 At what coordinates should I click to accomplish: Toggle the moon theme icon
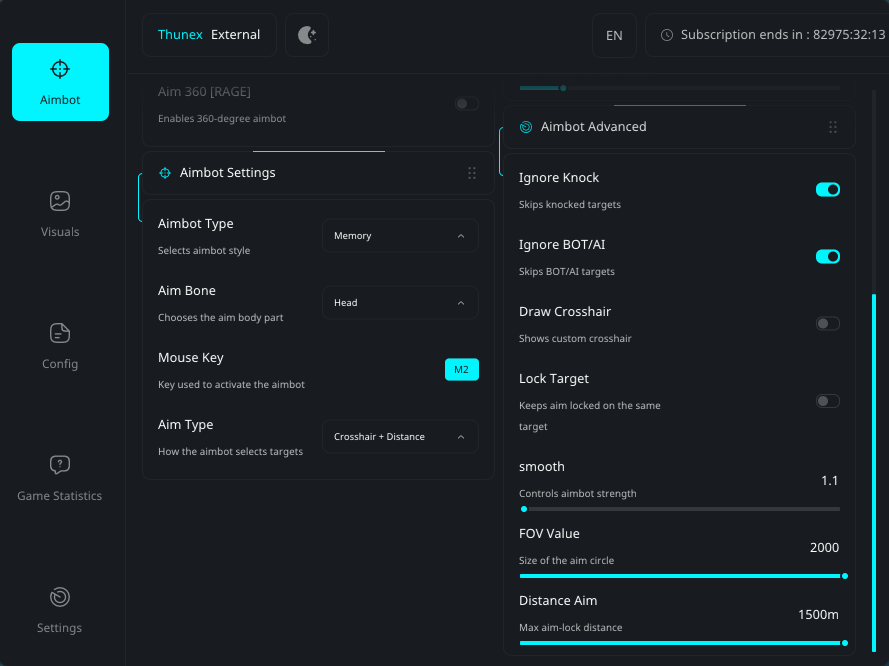coord(307,35)
